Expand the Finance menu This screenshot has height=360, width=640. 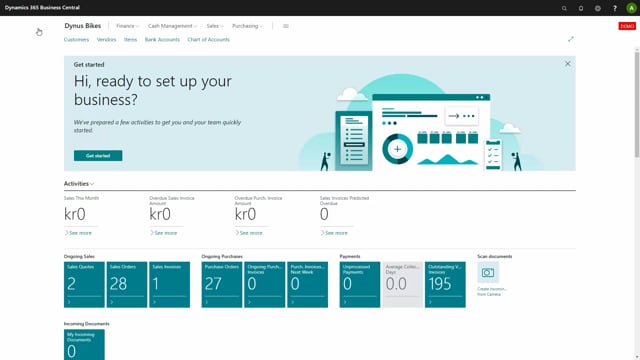point(127,26)
